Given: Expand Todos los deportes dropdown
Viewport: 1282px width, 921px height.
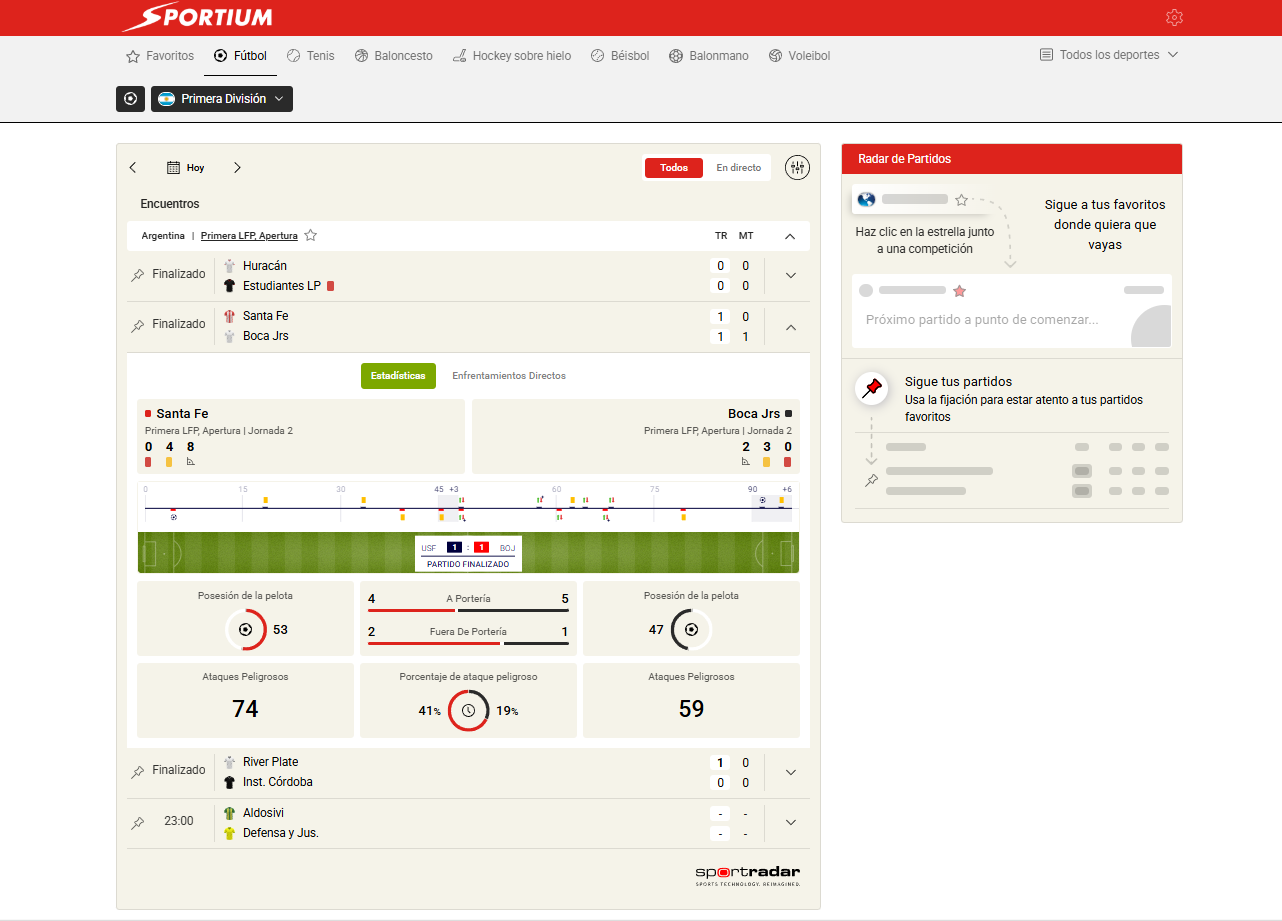Looking at the screenshot, I should coord(1109,55).
